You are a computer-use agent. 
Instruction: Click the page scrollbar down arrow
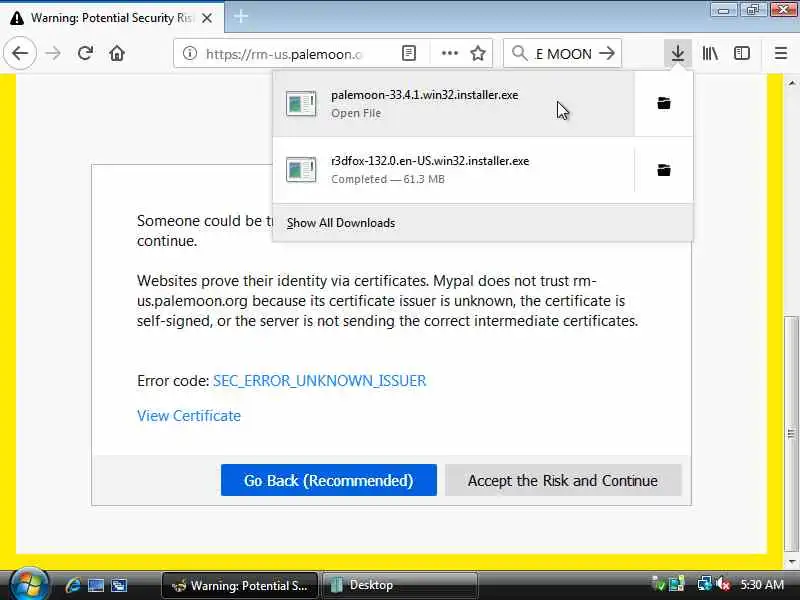click(791, 562)
